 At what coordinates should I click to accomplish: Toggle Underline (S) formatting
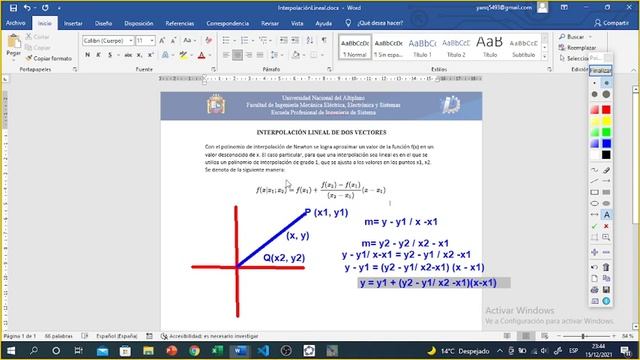coord(110,55)
